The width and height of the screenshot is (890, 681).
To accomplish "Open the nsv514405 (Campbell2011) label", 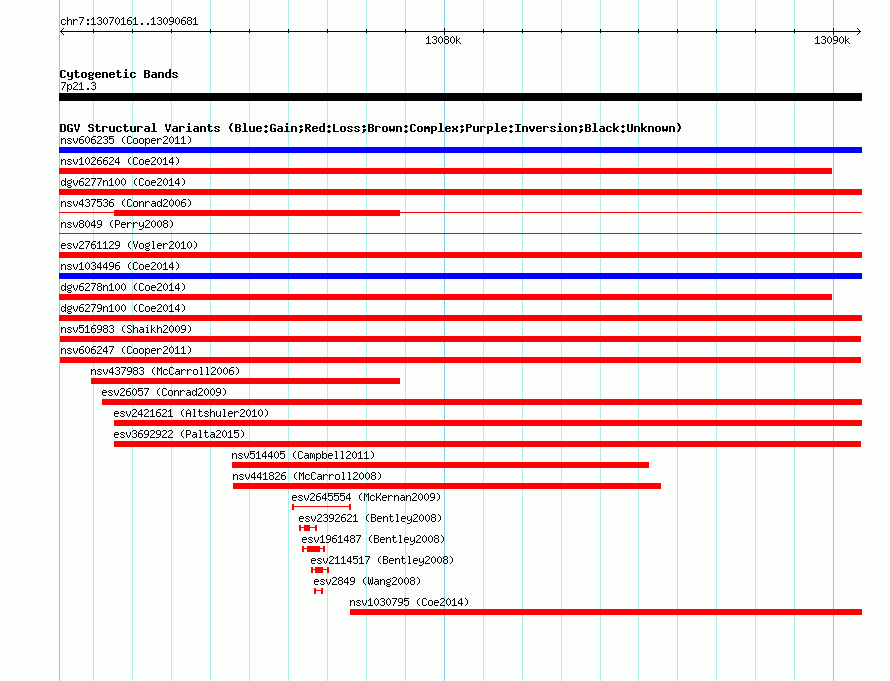I will click(x=303, y=455).
